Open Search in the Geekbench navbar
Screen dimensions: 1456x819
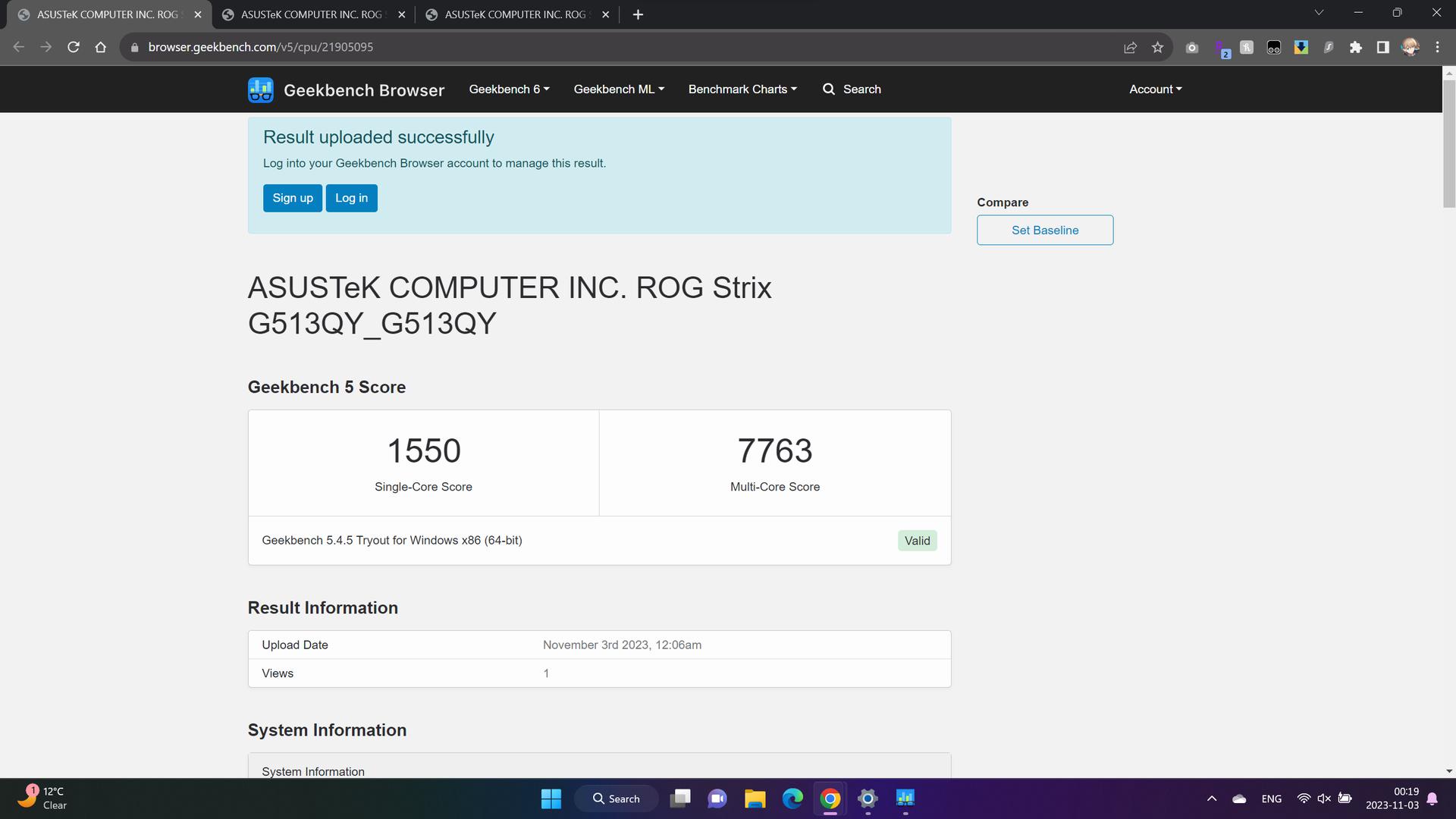pyautogui.click(x=852, y=89)
